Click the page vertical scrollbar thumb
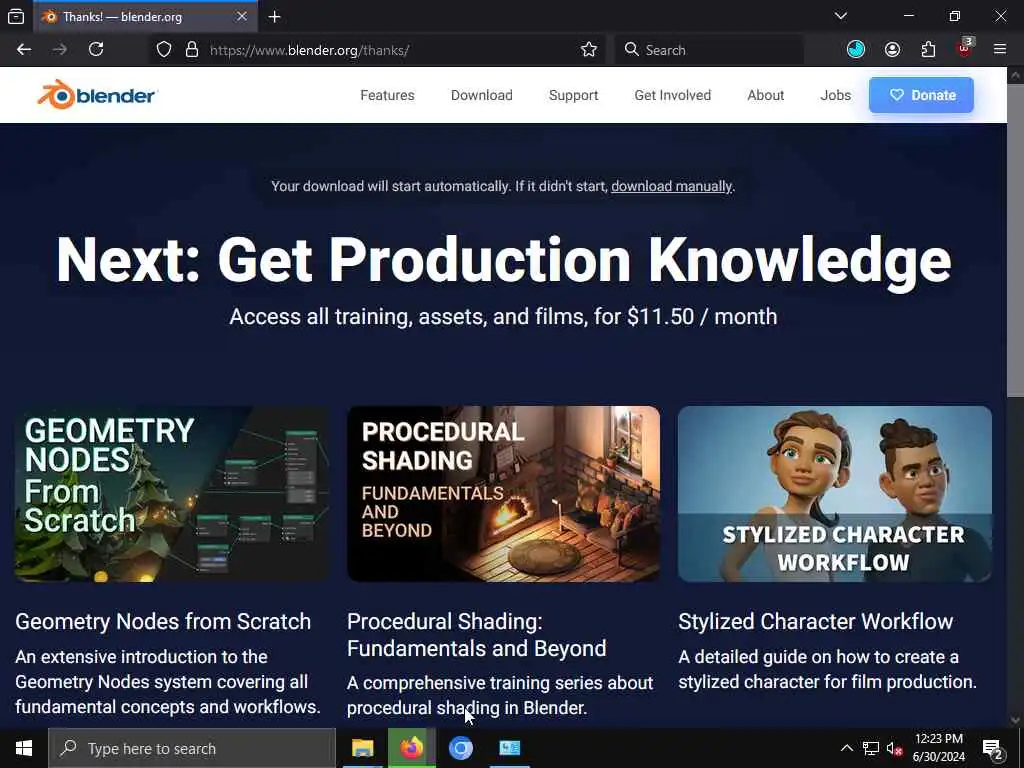Screen dimensions: 1024x768 pyautogui.click(x=1016, y=240)
